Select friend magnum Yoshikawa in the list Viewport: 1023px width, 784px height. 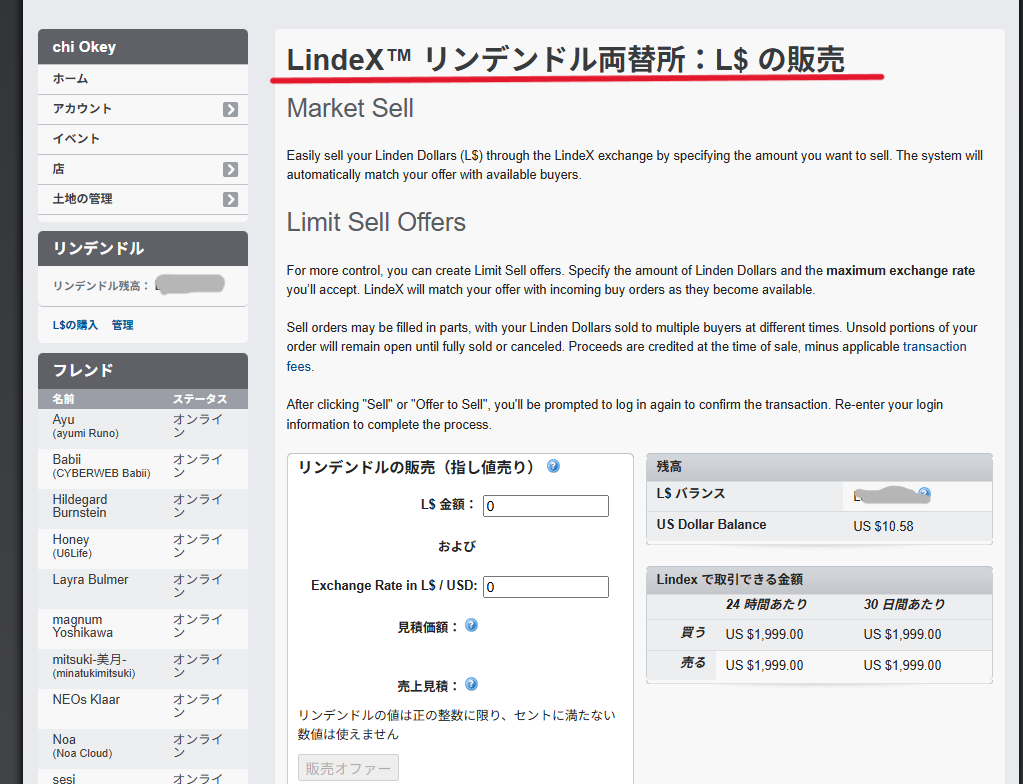[x=83, y=626]
